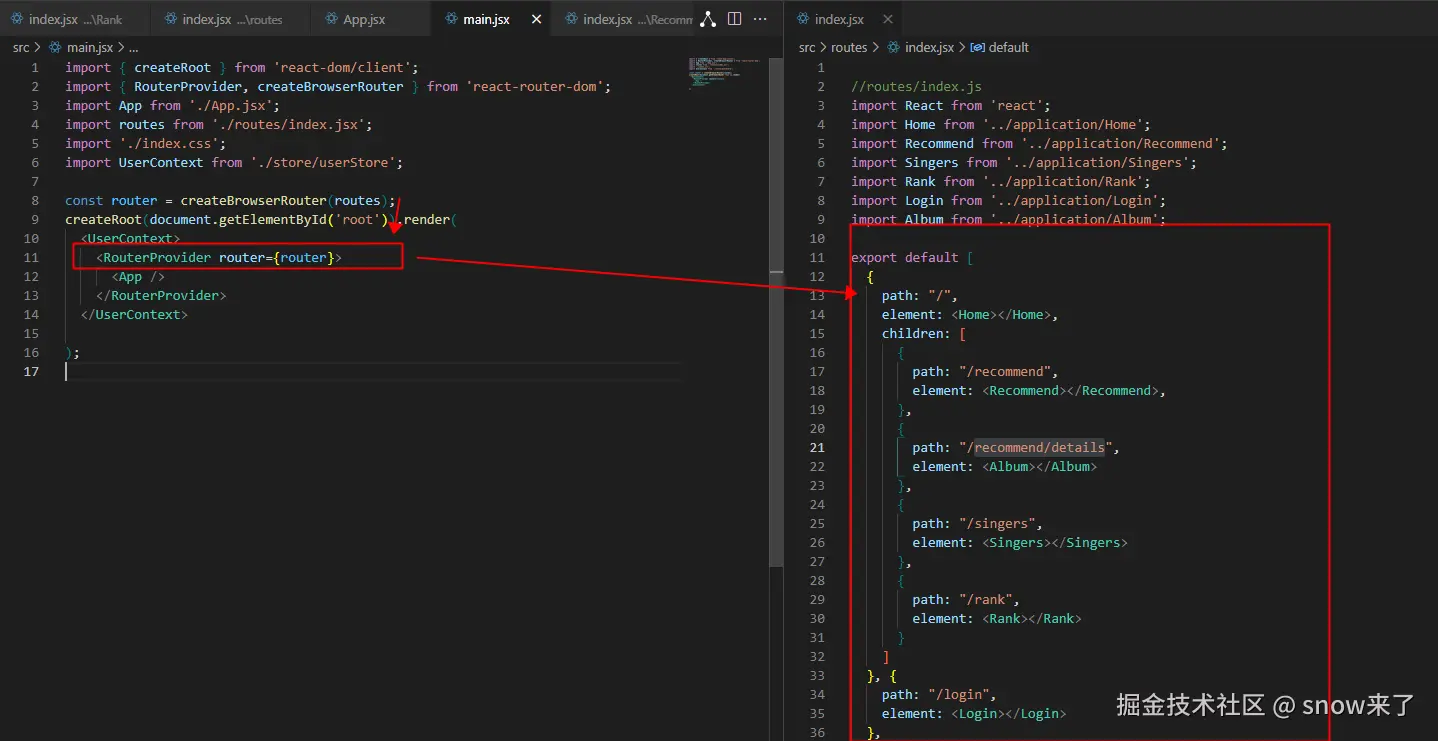Click path "/login" on line 34
Screen dimensions: 1438x741
(939, 694)
